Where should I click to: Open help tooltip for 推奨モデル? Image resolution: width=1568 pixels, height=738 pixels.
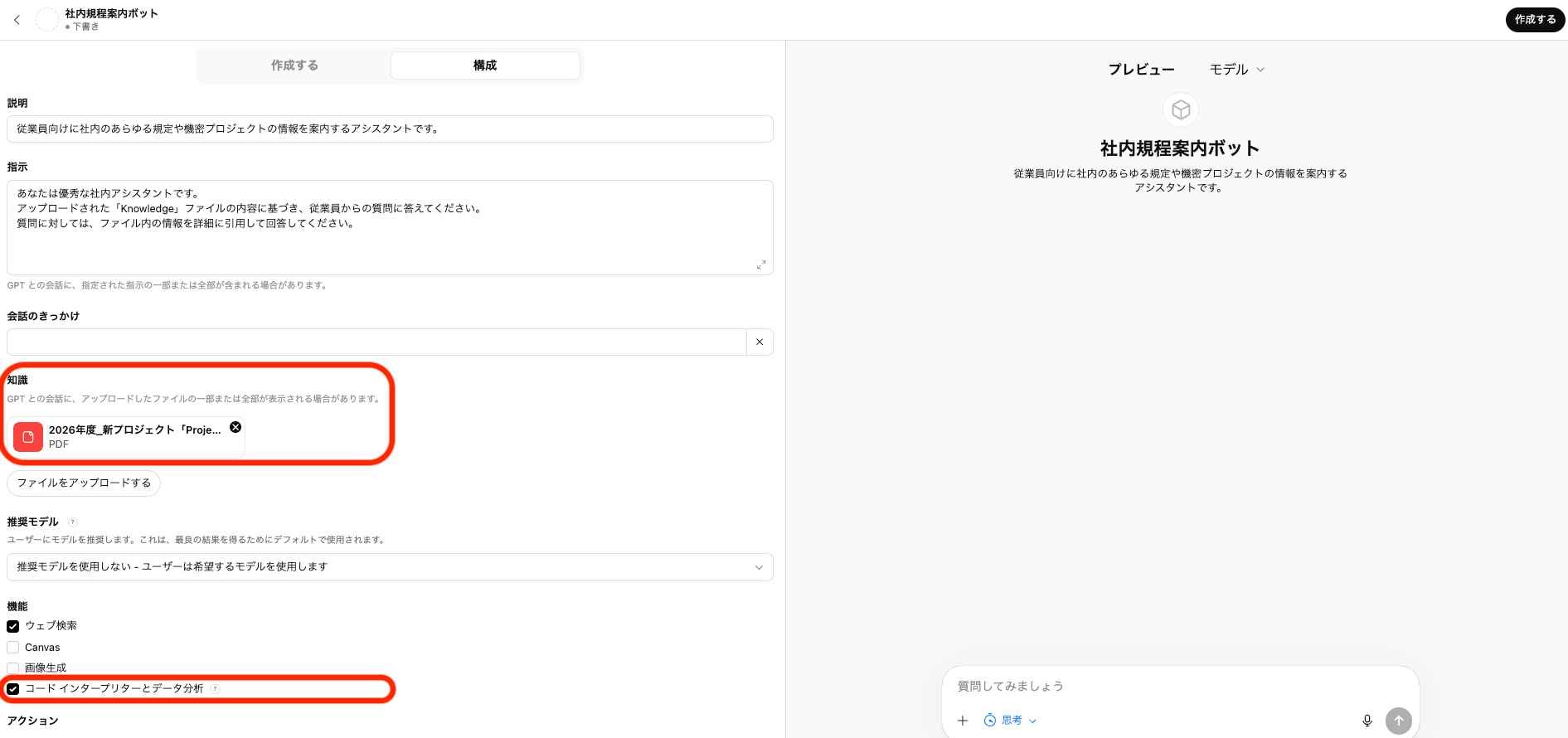click(72, 522)
